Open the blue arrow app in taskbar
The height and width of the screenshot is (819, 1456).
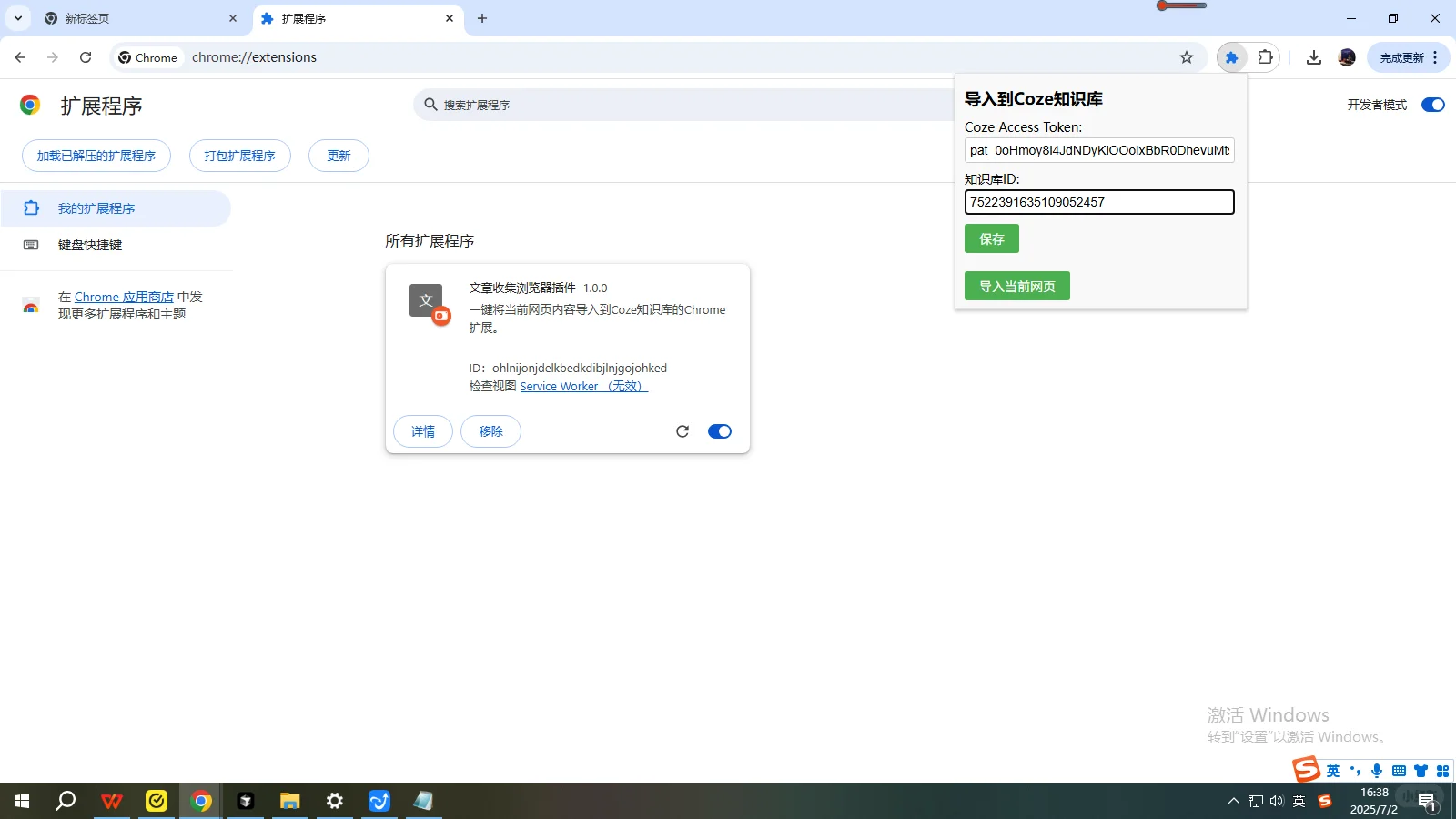click(379, 801)
